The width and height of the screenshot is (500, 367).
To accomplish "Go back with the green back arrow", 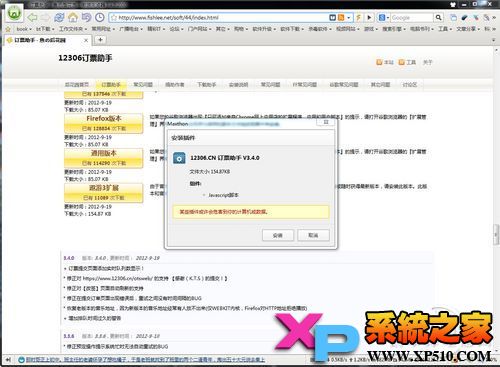I will coord(32,17).
